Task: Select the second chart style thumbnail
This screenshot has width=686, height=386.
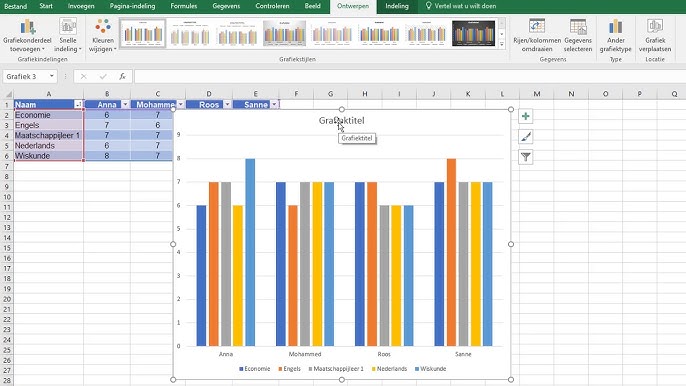Action: click(x=190, y=33)
